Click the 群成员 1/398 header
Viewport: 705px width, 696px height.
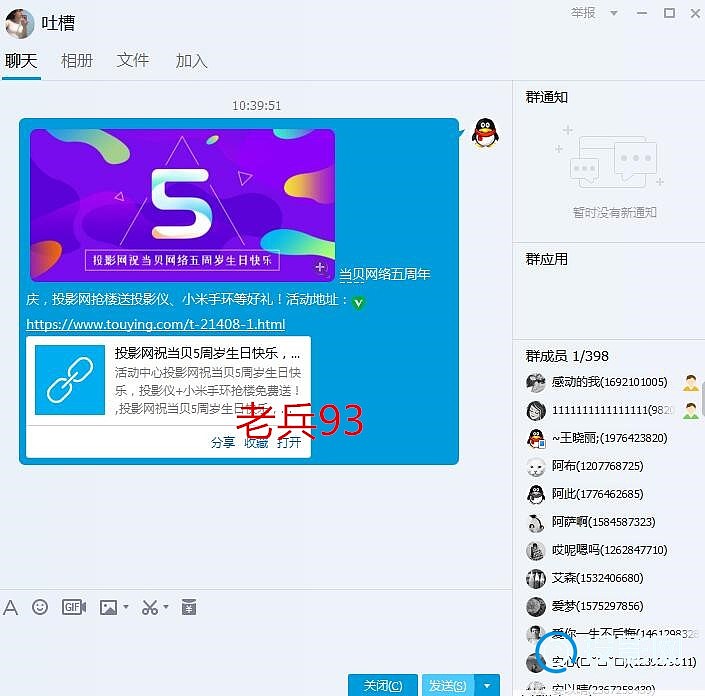point(567,356)
